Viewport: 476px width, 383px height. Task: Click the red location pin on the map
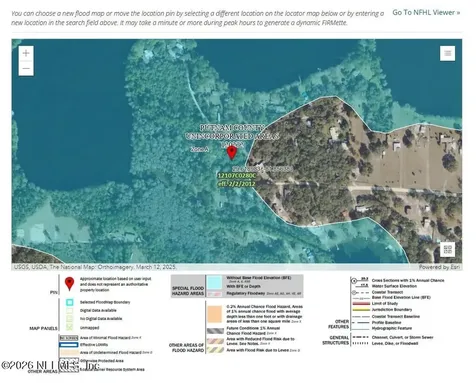pyautogui.click(x=232, y=152)
